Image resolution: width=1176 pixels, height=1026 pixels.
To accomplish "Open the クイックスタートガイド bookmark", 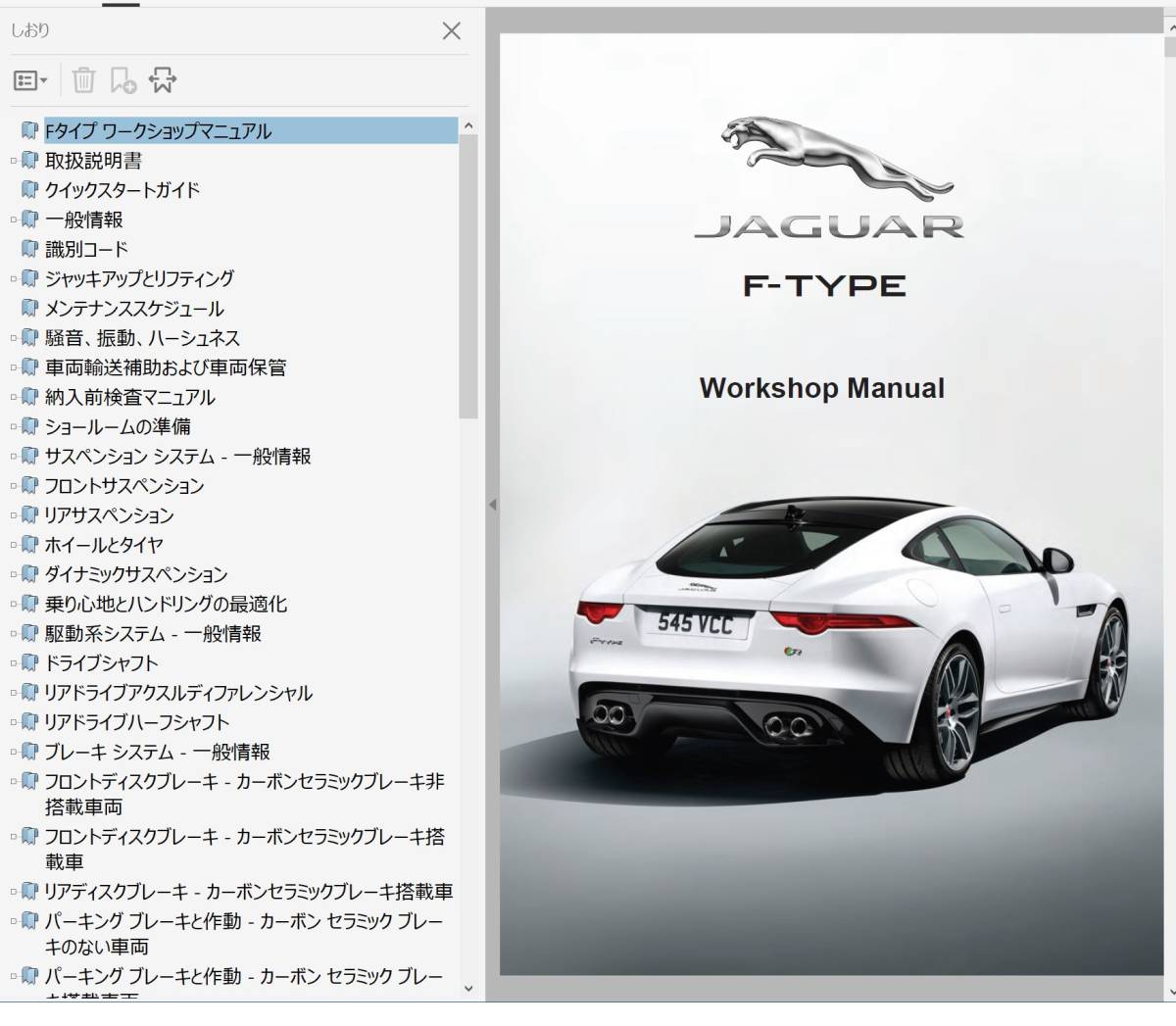I will (x=122, y=190).
